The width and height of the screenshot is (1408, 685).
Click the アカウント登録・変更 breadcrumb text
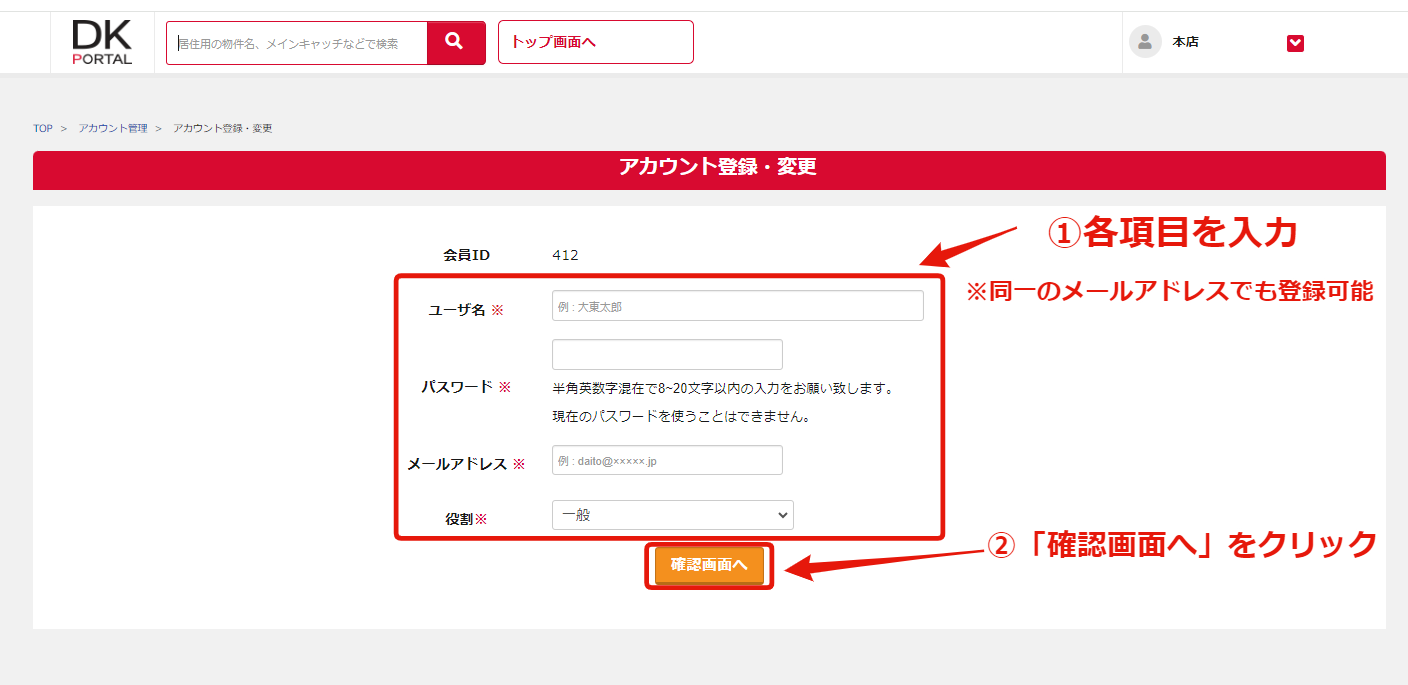tap(222, 129)
